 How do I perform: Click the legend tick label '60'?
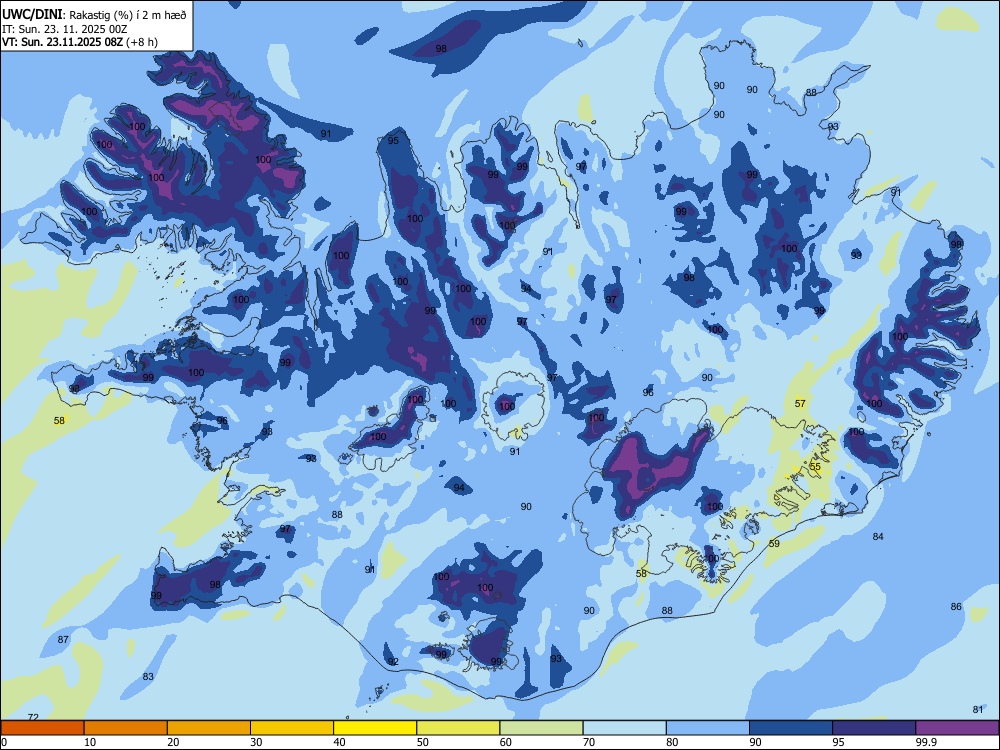tap(506, 742)
